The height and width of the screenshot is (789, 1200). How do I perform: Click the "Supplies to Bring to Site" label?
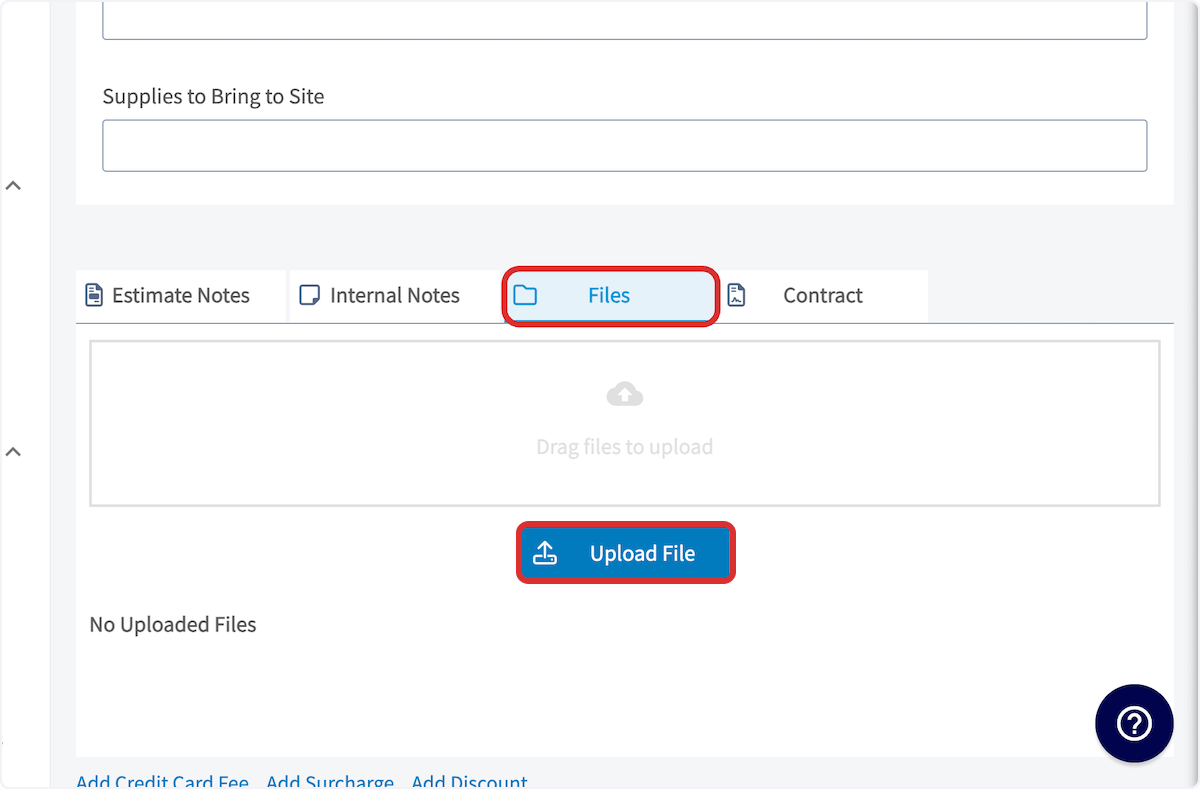click(x=213, y=97)
